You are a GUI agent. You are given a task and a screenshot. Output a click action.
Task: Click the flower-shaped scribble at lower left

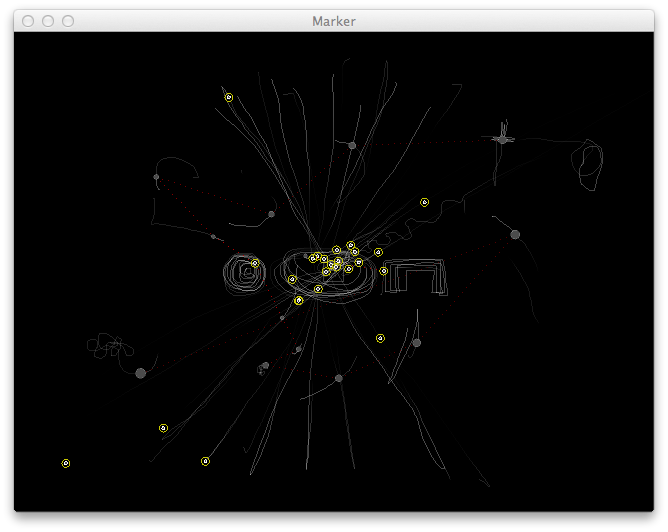(108, 347)
